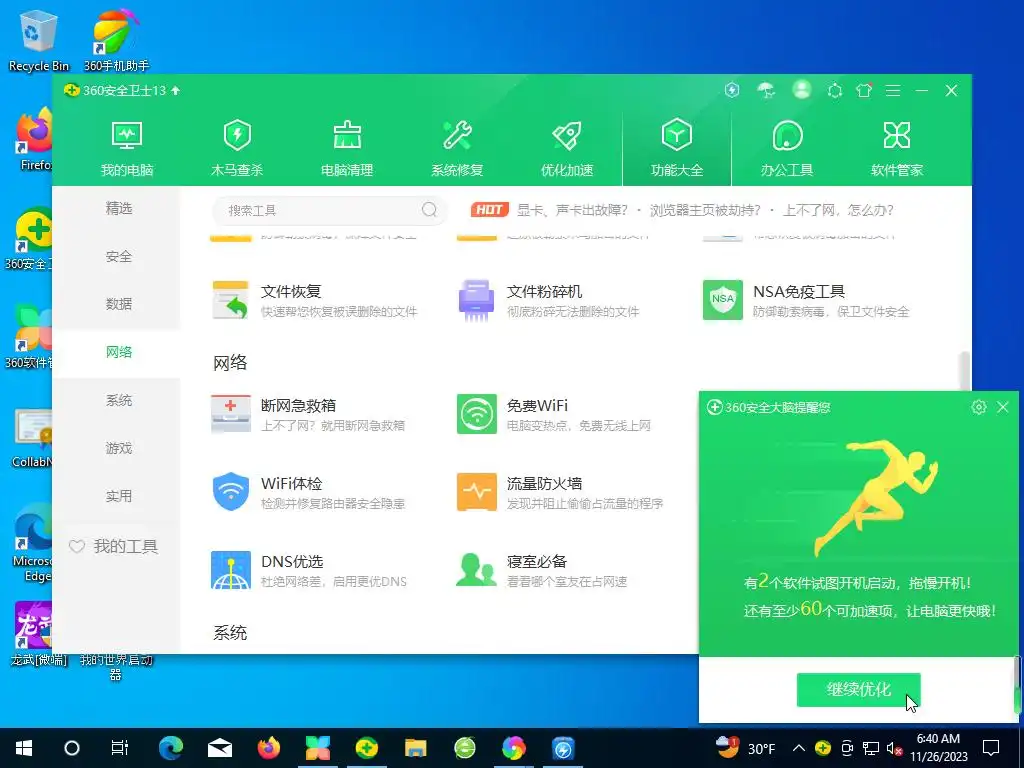Launch 寝室必备 people icon
This screenshot has width=1024, height=768.
[x=477, y=570]
